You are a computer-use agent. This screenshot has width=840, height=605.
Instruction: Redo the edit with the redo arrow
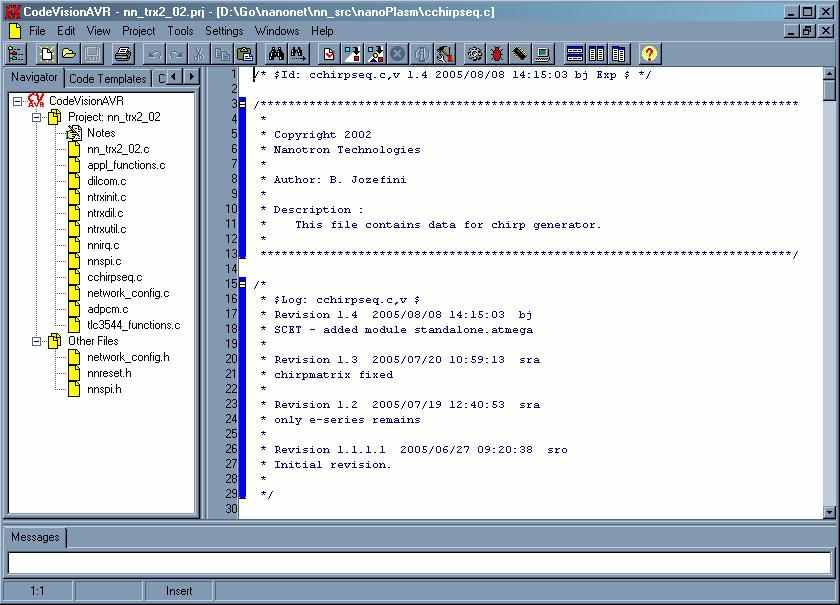pos(176,54)
